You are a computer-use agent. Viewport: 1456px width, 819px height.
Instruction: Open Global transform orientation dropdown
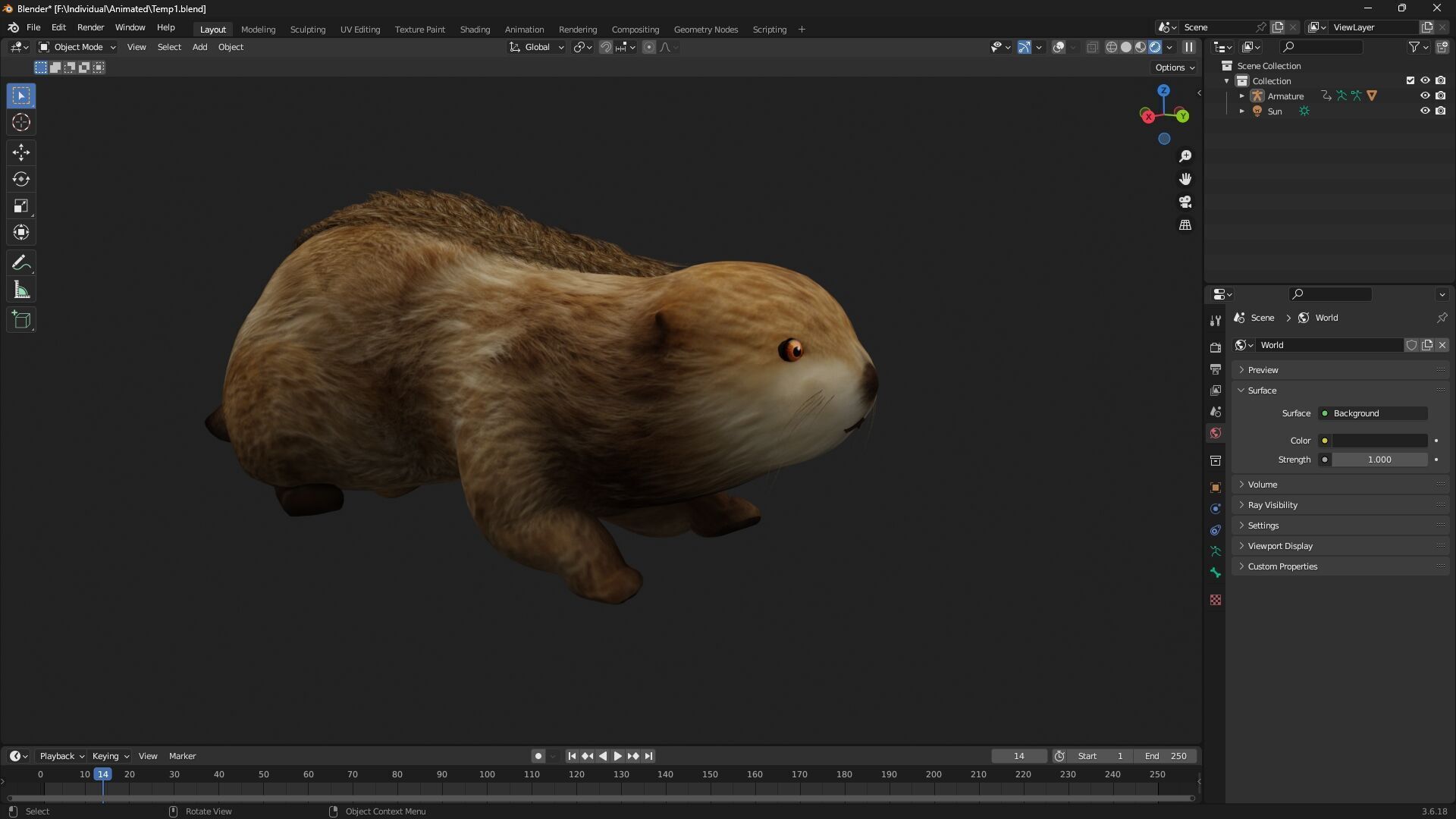coord(537,47)
